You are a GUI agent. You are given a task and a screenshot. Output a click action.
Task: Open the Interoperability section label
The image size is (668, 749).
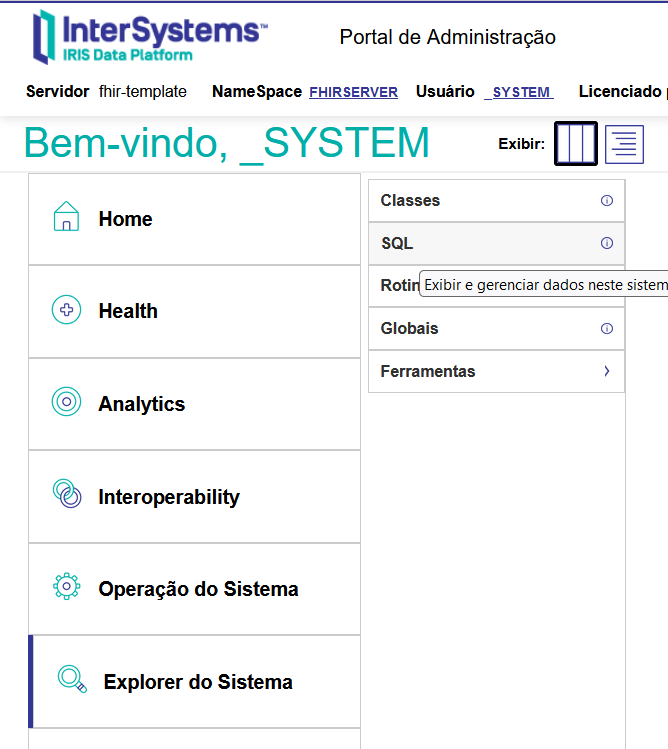(x=169, y=497)
